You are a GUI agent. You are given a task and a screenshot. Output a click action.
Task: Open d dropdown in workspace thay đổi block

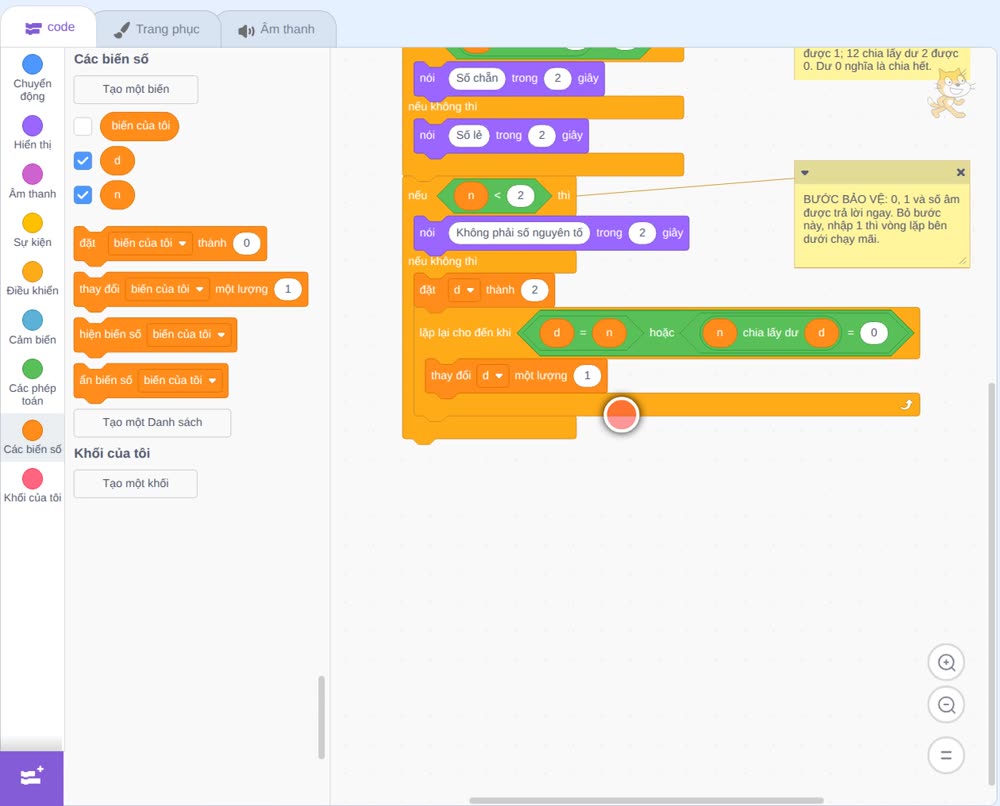pos(492,376)
